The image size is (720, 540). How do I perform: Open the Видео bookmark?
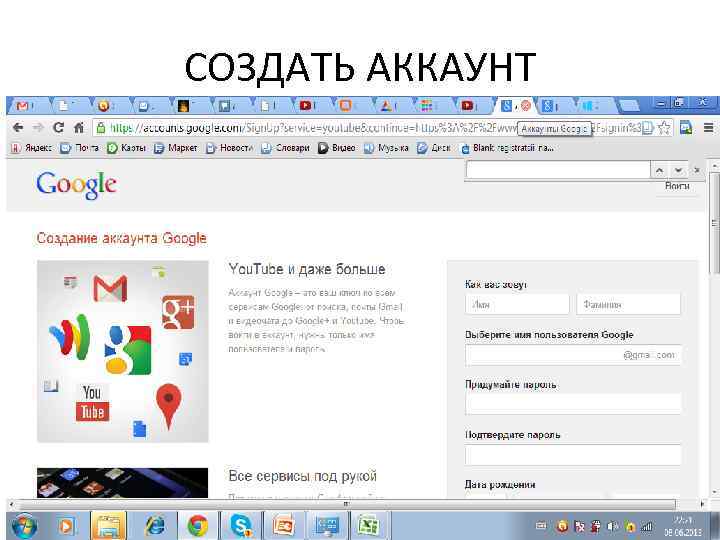pos(337,148)
